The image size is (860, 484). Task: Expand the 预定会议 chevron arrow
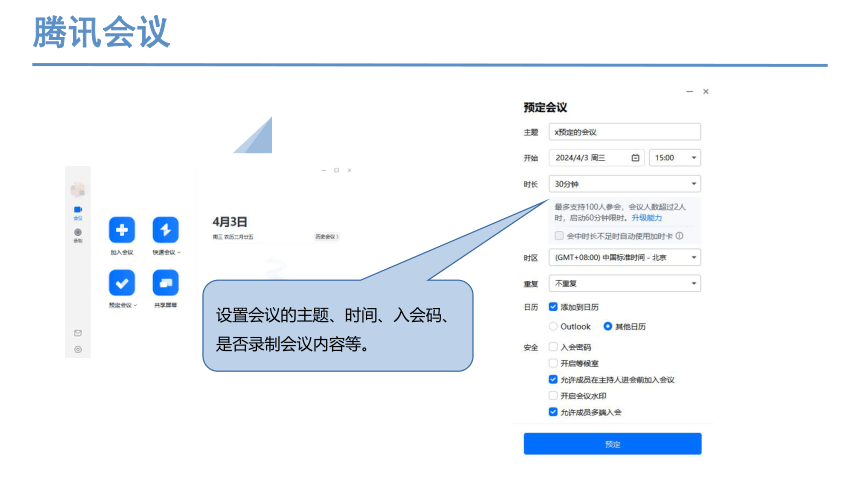pyautogui.click(x=135, y=306)
